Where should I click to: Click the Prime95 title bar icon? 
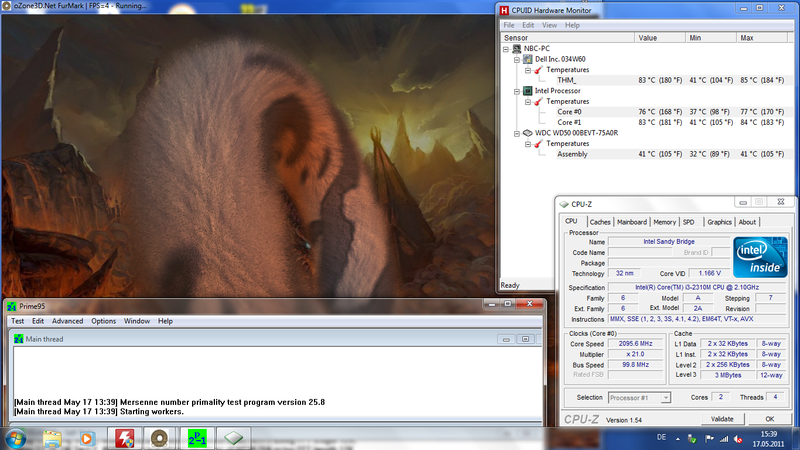(11, 306)
